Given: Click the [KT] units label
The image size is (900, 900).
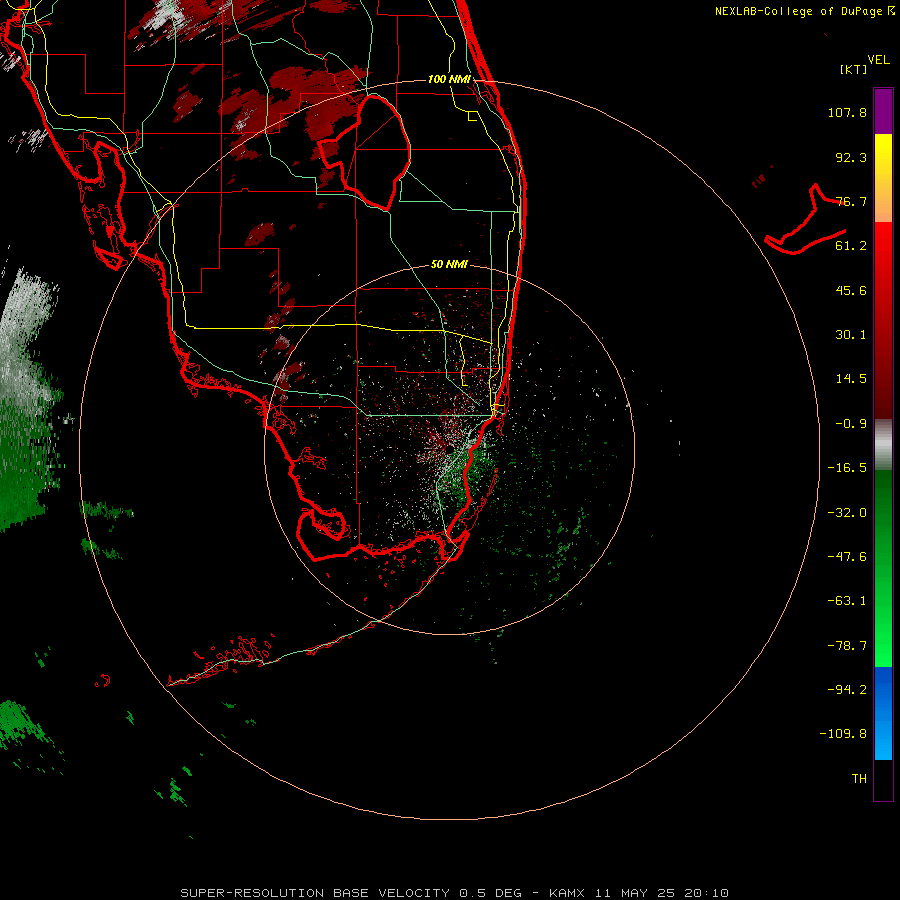Looking at the screenshot, I should coord(854,69).
